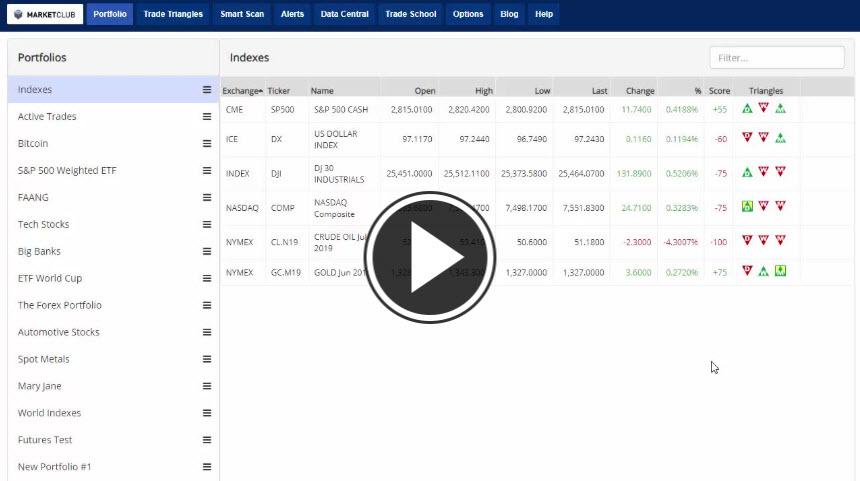Select the Active Trades portfolio
This screenshot has height=481, width=860.
tap(47, 116)
